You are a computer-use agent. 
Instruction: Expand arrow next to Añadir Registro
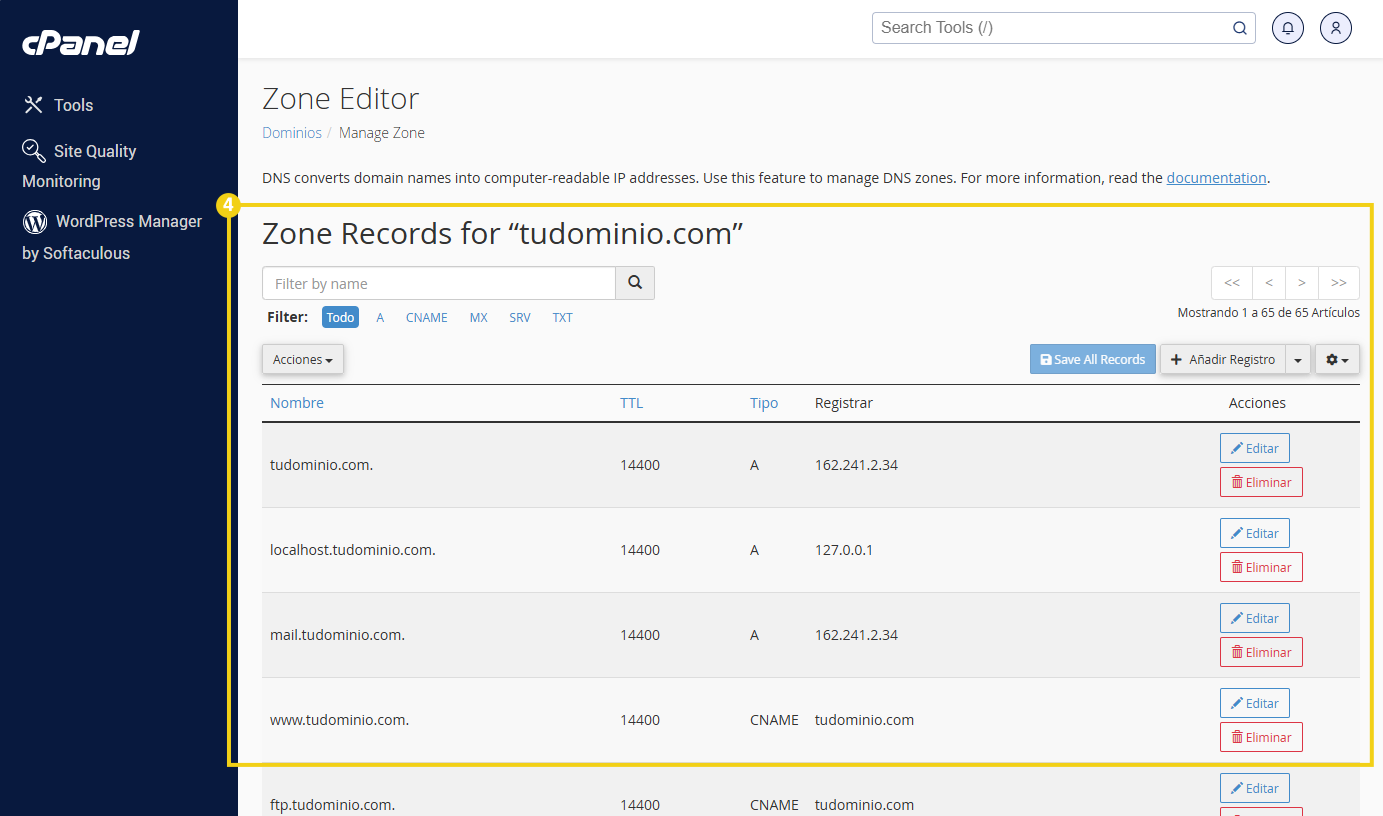point(1298,359)
